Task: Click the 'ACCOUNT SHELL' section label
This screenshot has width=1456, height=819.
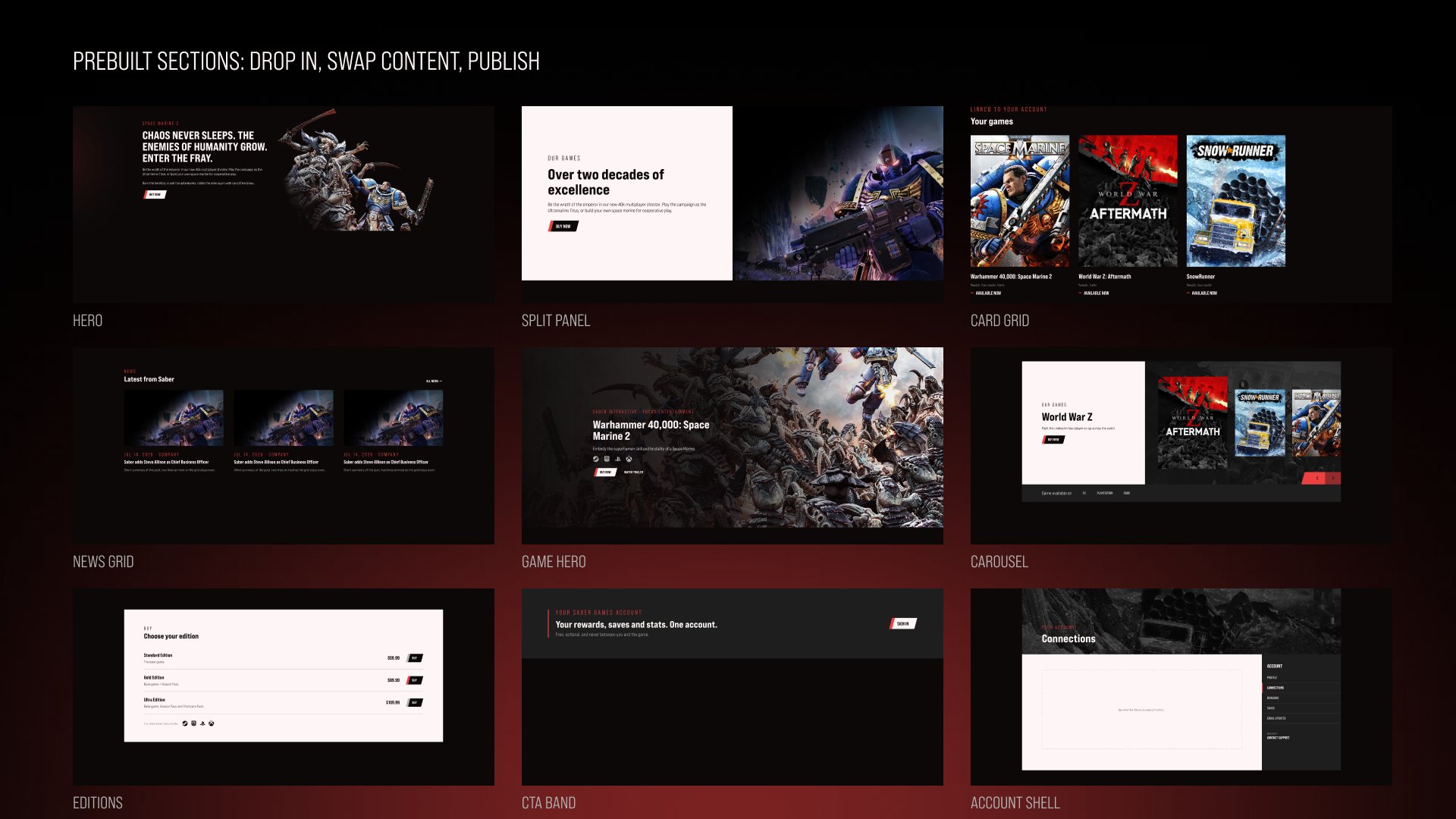Action: 1015,803
